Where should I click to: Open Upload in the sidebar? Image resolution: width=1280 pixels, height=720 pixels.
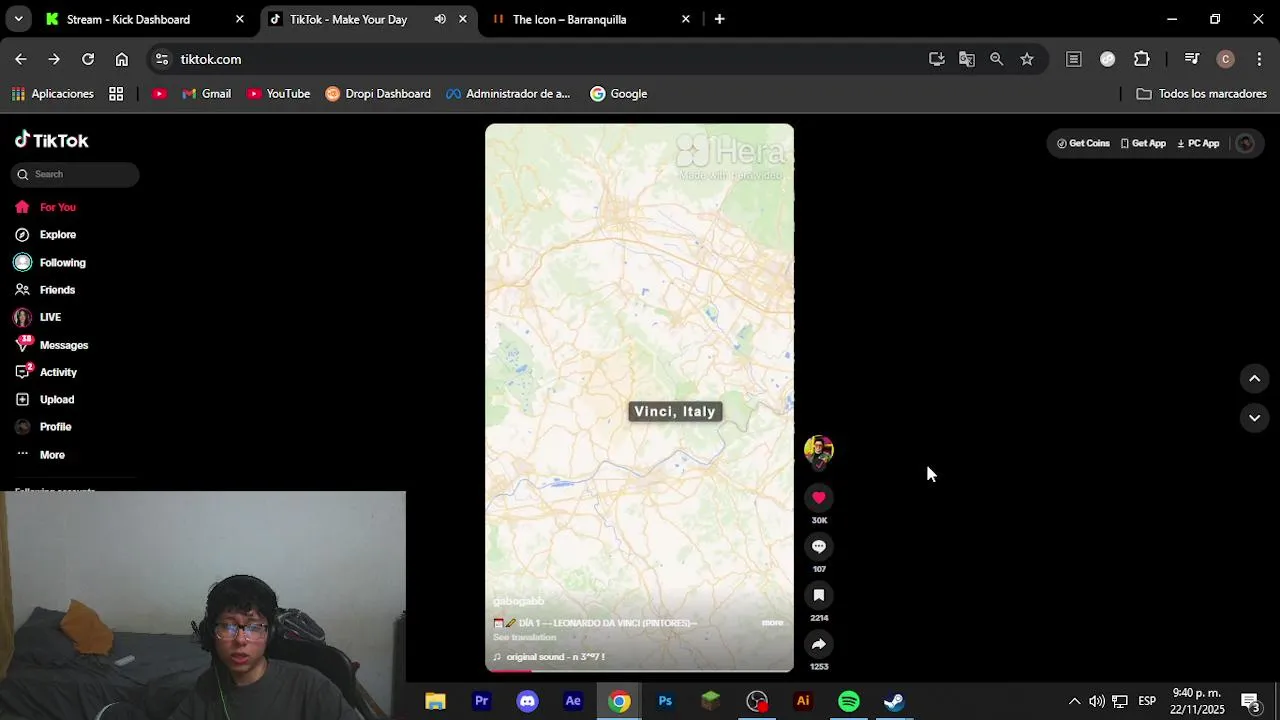(x=45, y=400)
